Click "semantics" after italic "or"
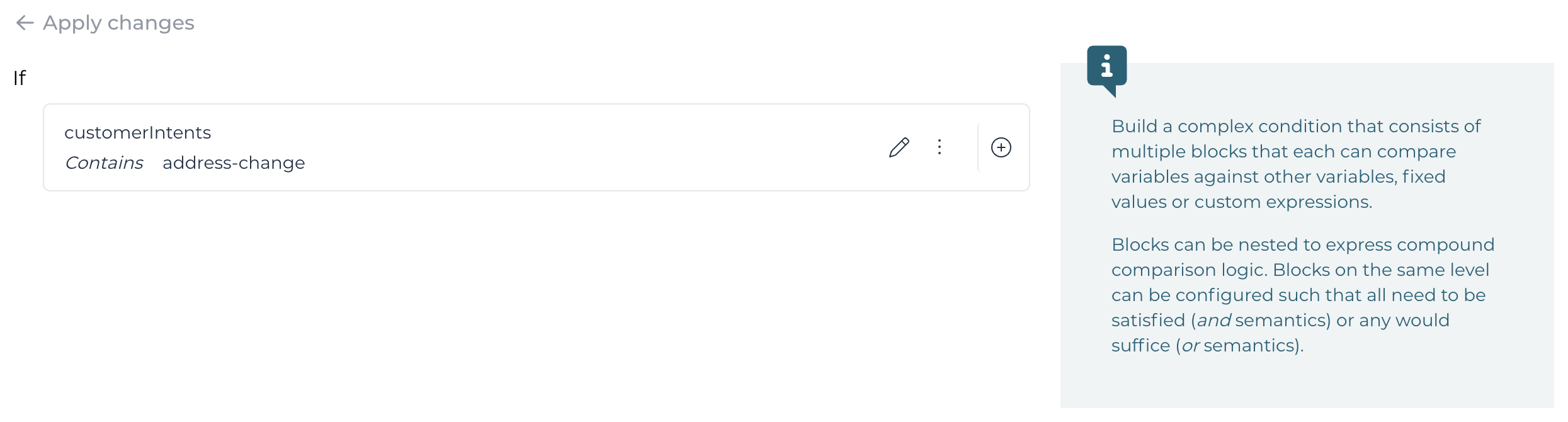 1250,346
